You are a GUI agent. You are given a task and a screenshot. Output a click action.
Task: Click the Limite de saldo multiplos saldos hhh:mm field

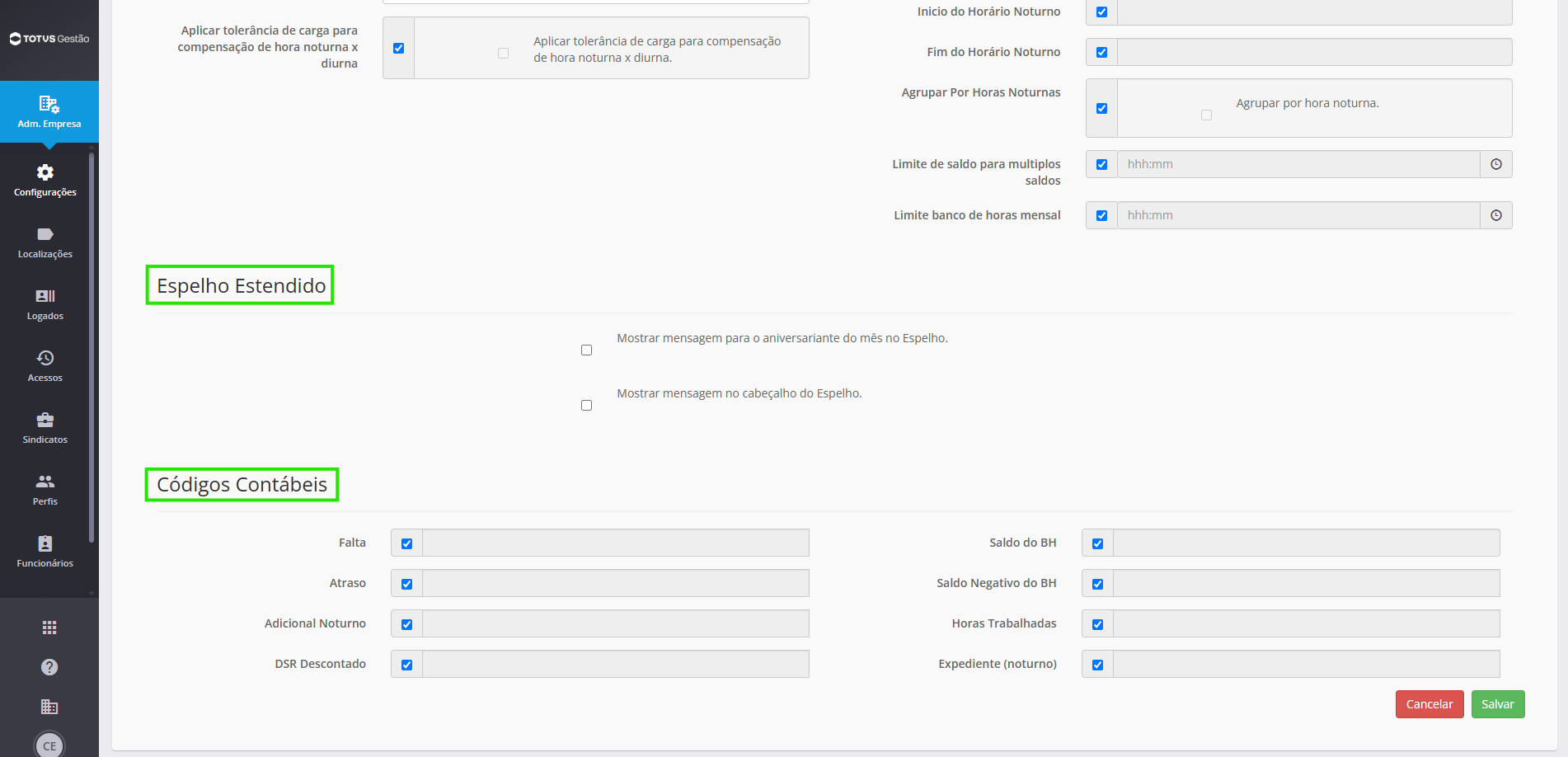coord(1298,164)
